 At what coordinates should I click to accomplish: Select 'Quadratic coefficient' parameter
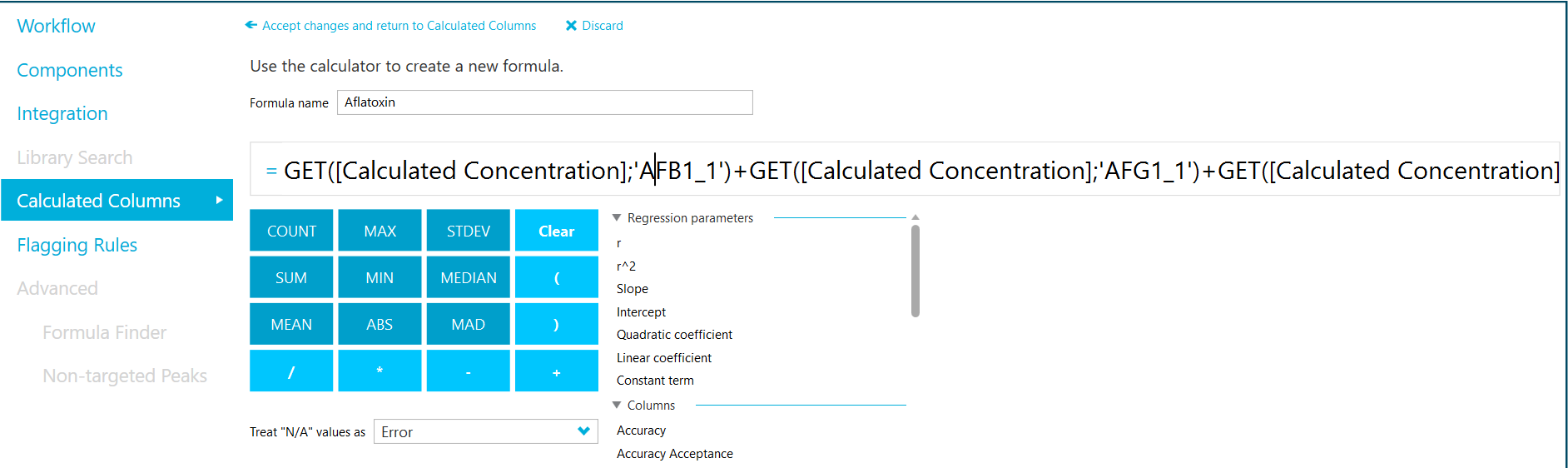(x=674, y=335)
